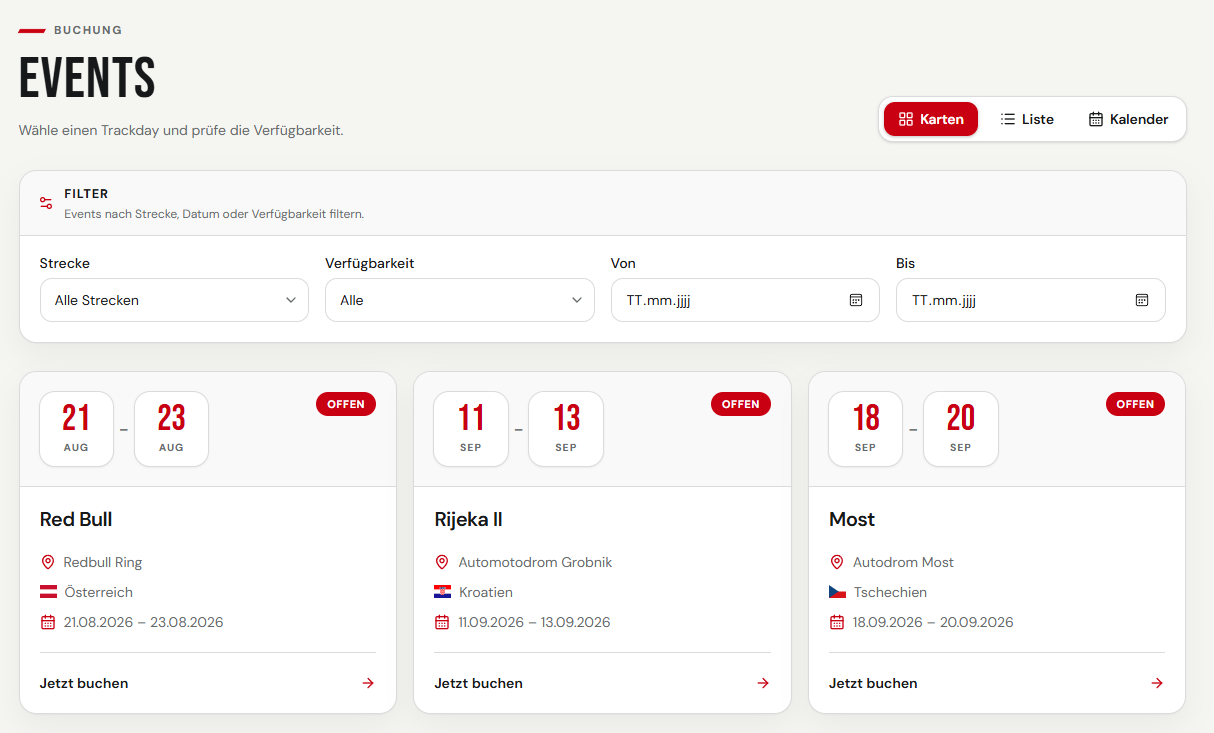Click the arrow icon on Rijeka II card
This screenshot has width=1214, height=733.
(x=763, y=683)
